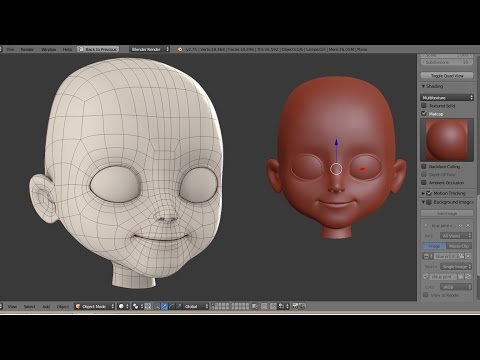Click the pack image icon
480x360 pixels.
point(426,277)
